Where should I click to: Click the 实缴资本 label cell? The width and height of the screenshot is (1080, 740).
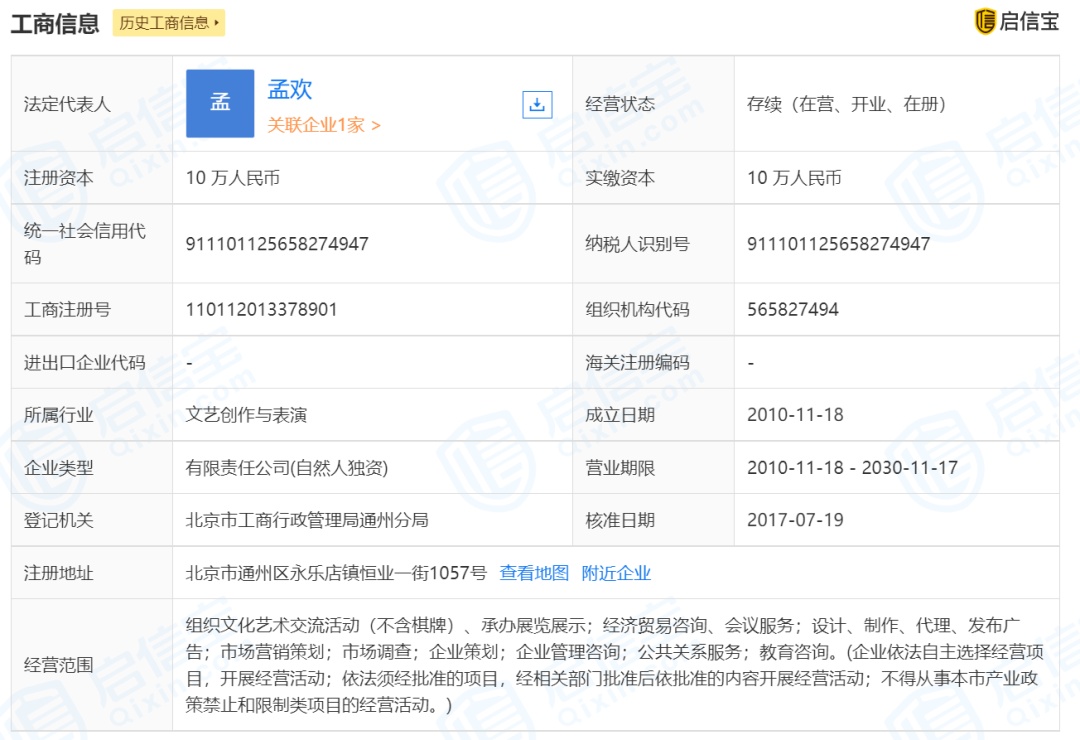653,178
